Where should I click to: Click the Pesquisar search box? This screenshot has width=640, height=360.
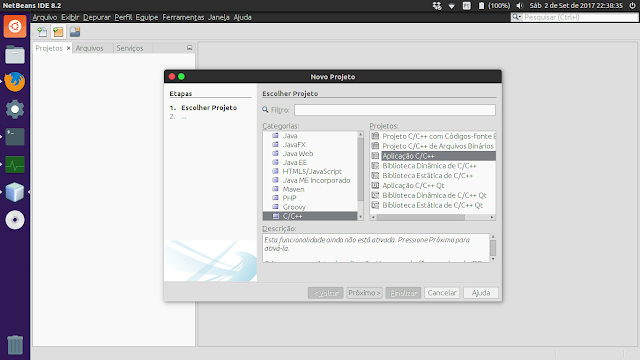575,17
